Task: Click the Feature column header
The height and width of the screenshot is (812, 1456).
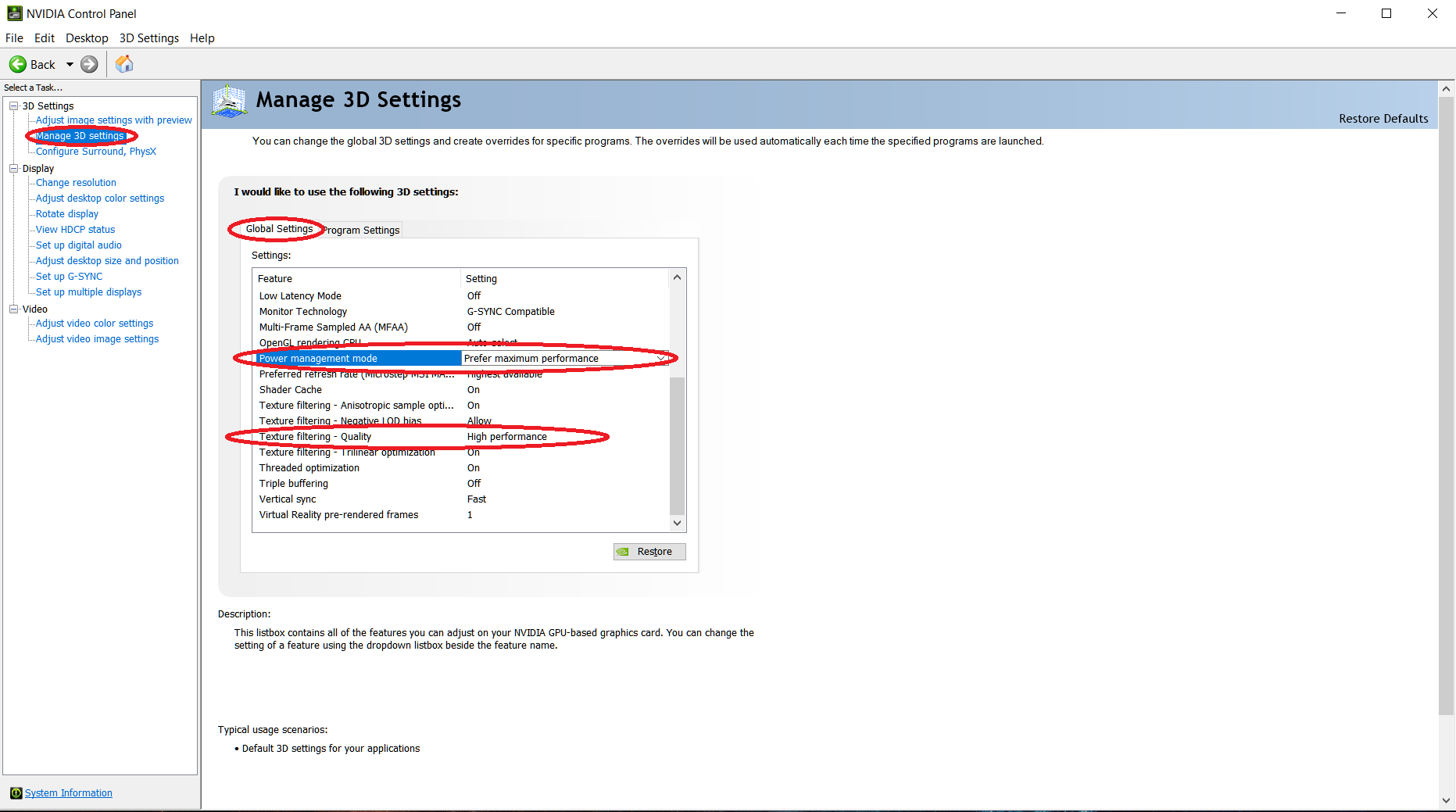Action: [356, 279]
